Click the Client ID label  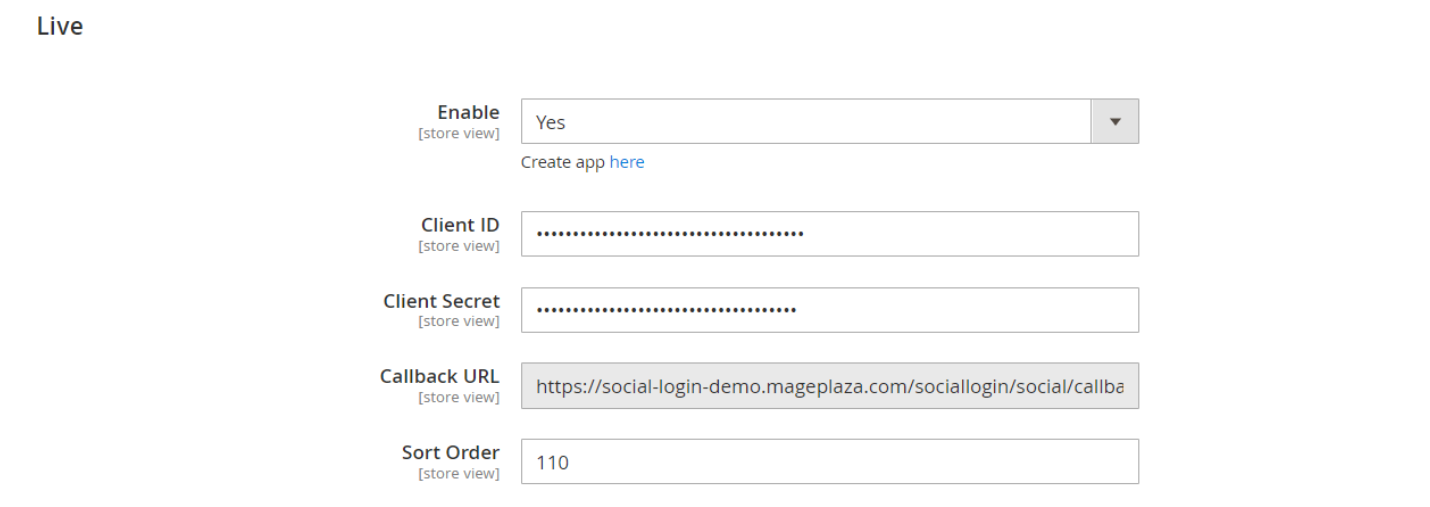tap(460, 225)
